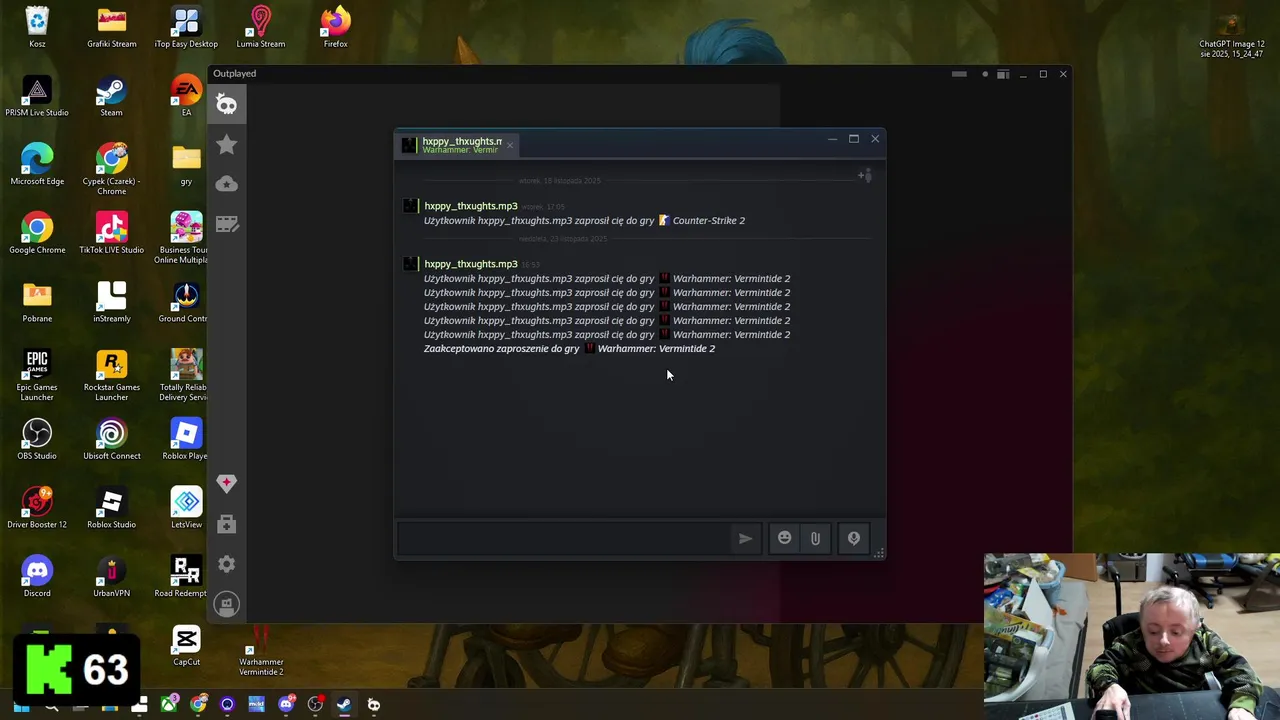Open Lumia Stream desktop shortcut
This screenshot has width=1280, height=720.
pos(261,28)
